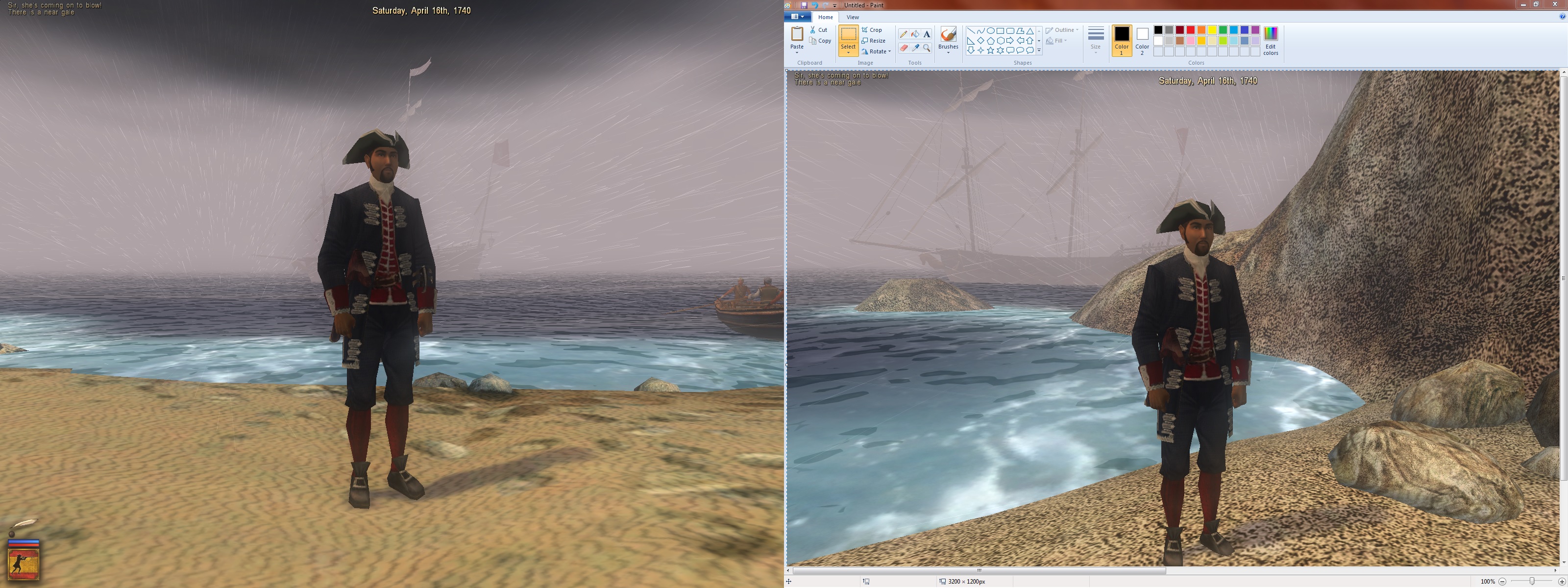
Task: Choose the Down arrow shape
Action: coord(971,50)
